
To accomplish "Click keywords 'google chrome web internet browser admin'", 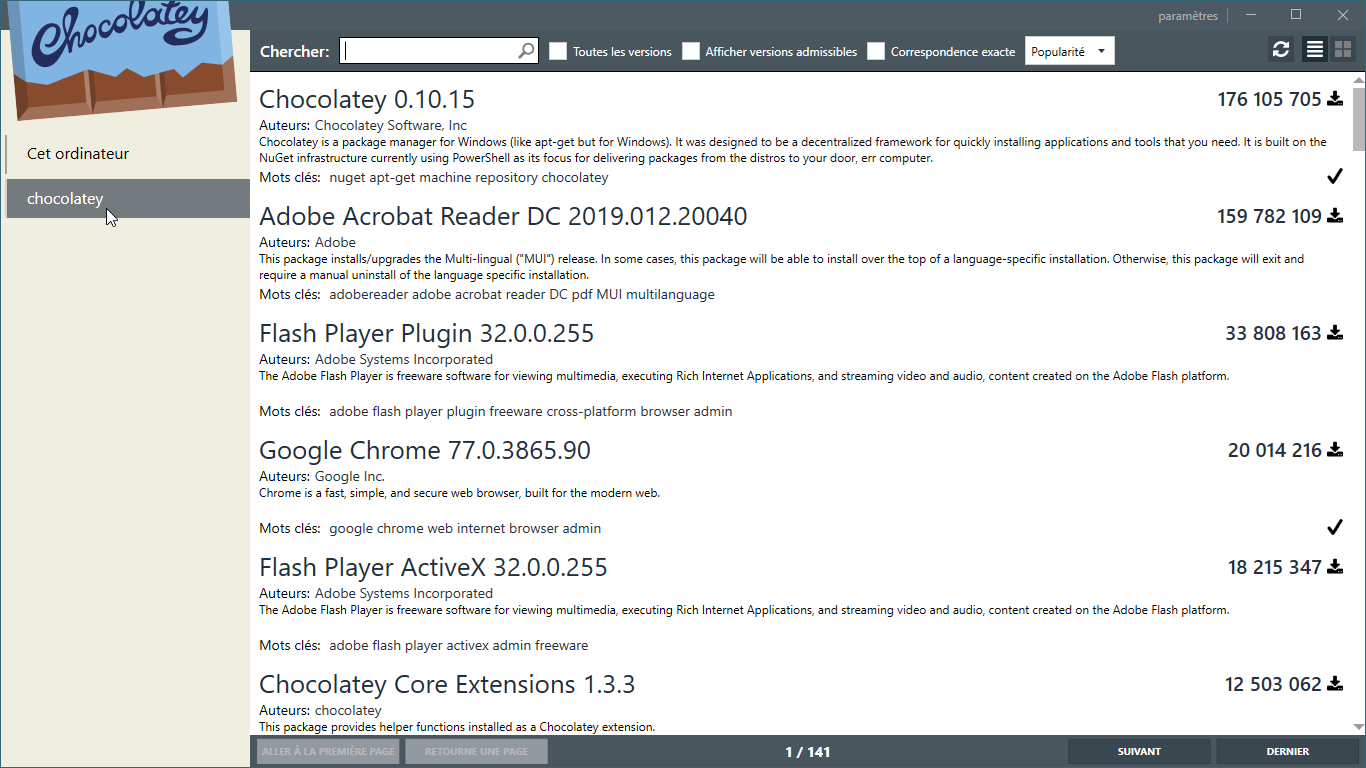I will point(465,528).
